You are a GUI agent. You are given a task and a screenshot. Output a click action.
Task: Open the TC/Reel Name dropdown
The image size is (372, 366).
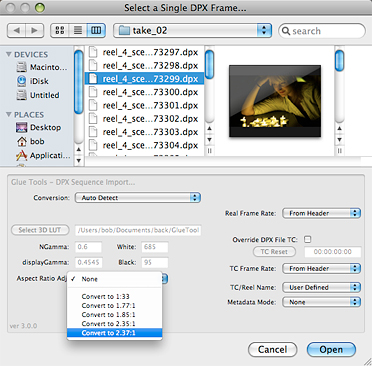pyautogui.click(x=321, y=287)
